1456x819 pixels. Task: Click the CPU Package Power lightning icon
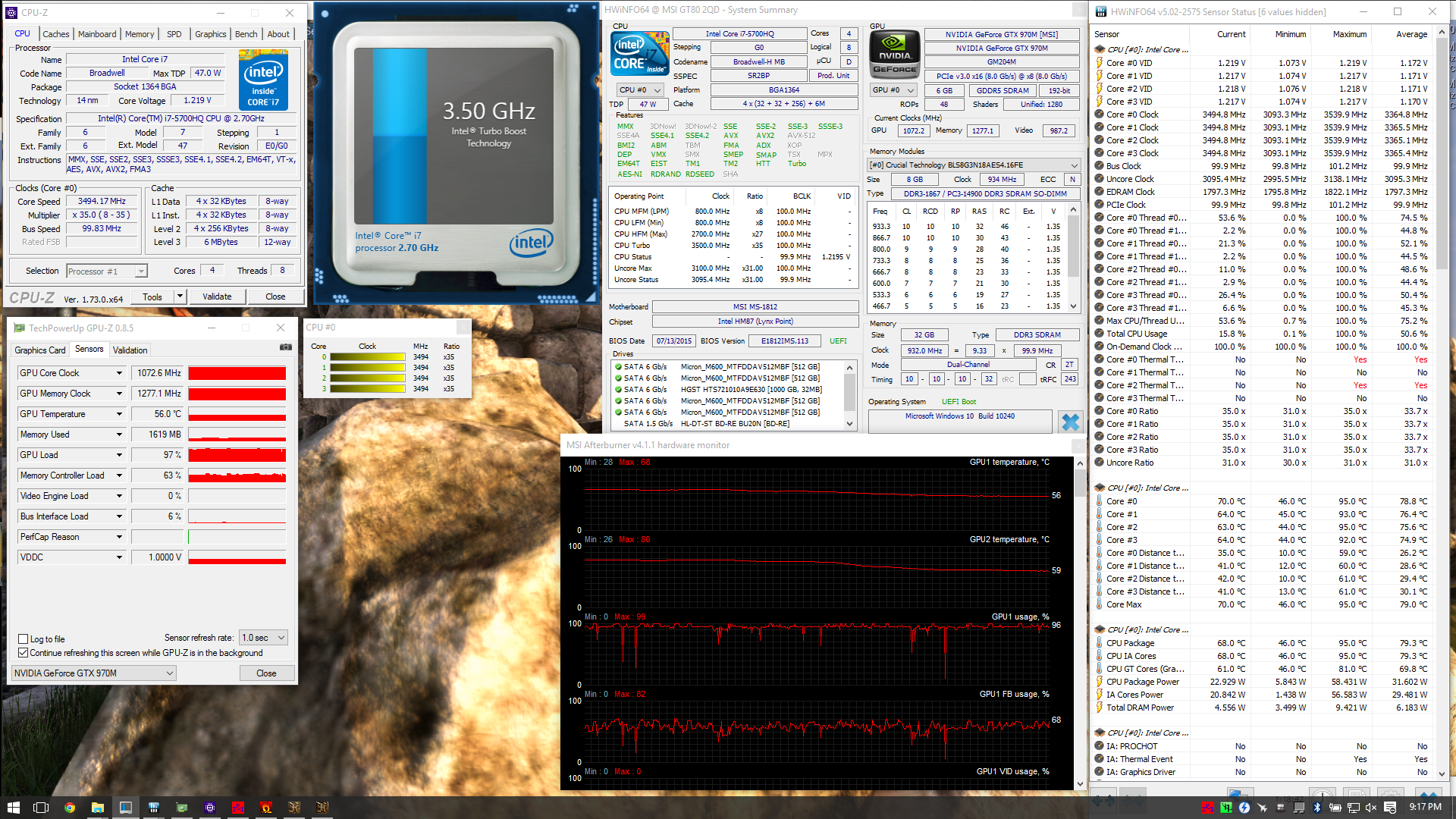click(1099, 682)
